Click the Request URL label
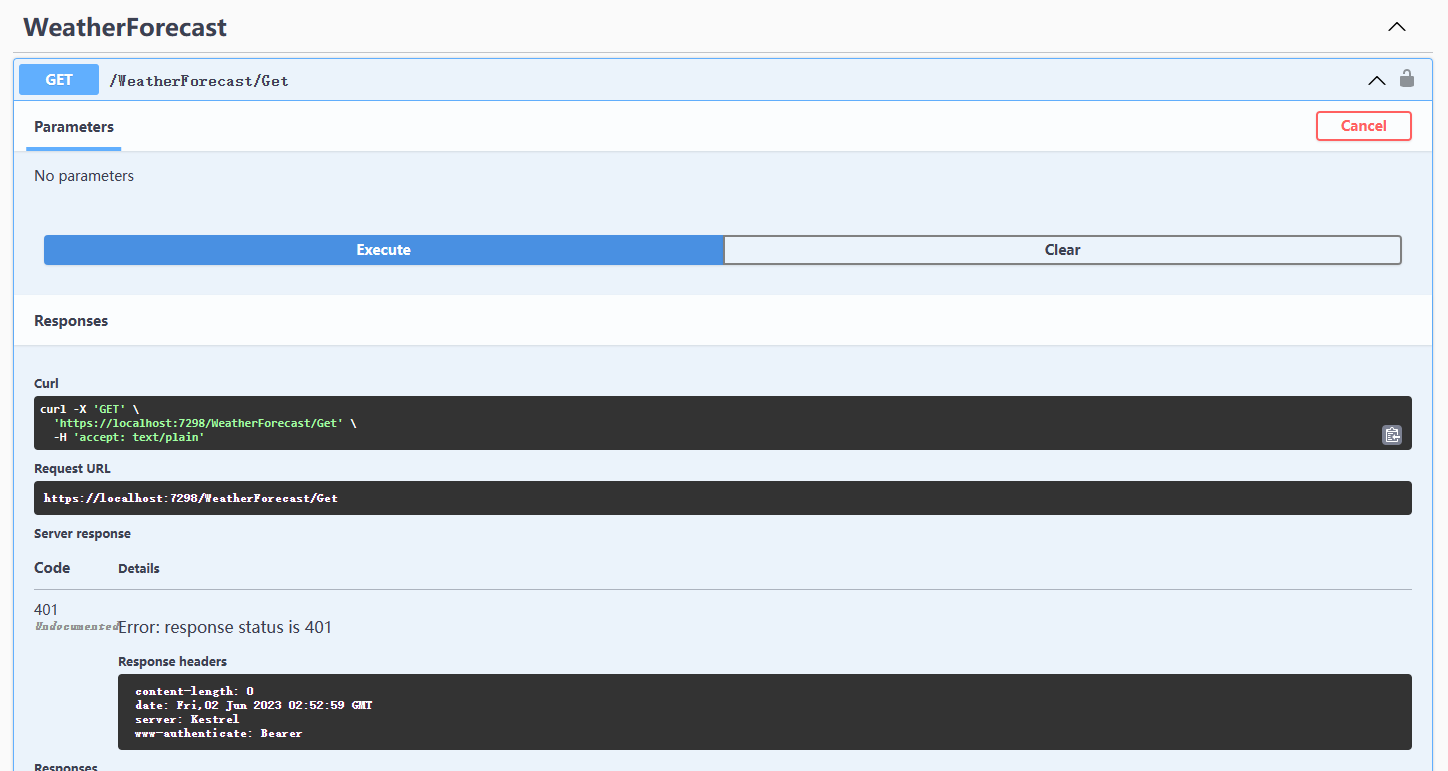 point(72,469)
